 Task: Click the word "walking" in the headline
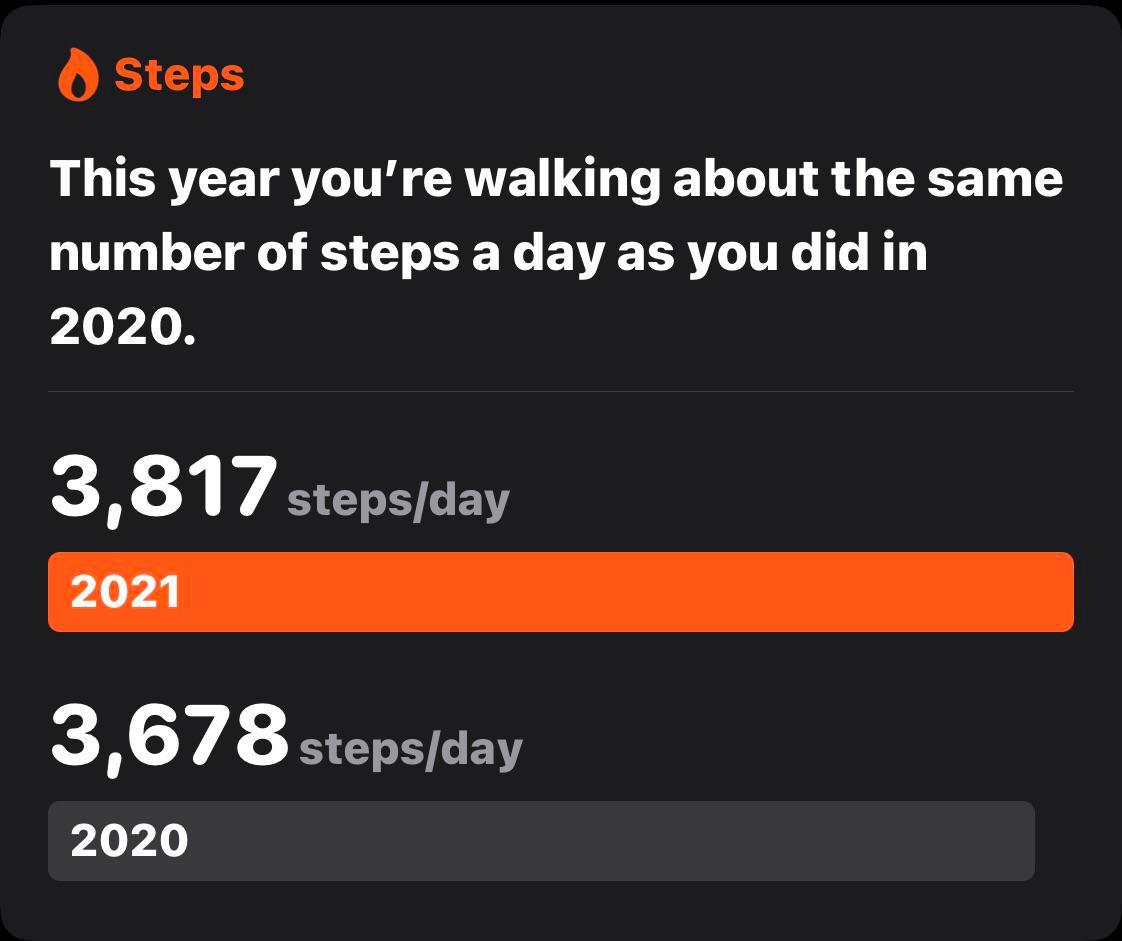tap(564, 180)
